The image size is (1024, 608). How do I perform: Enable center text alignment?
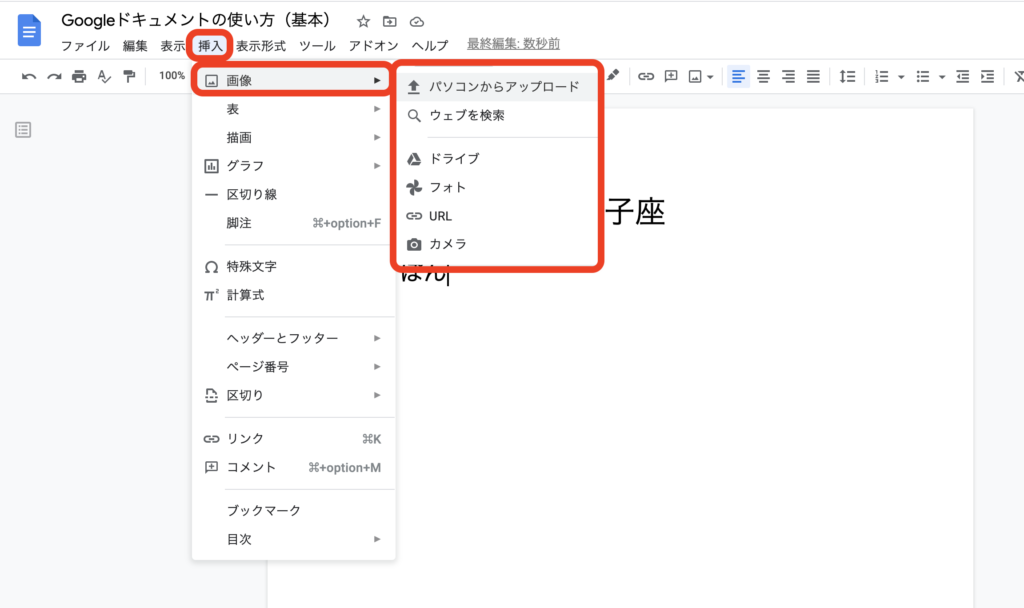click(764, 76)
